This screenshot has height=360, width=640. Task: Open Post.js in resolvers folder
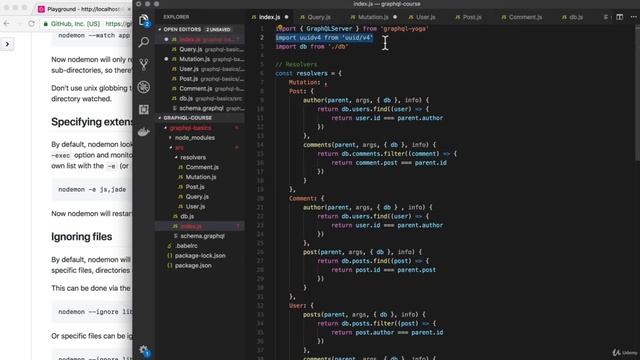point(200,187)
